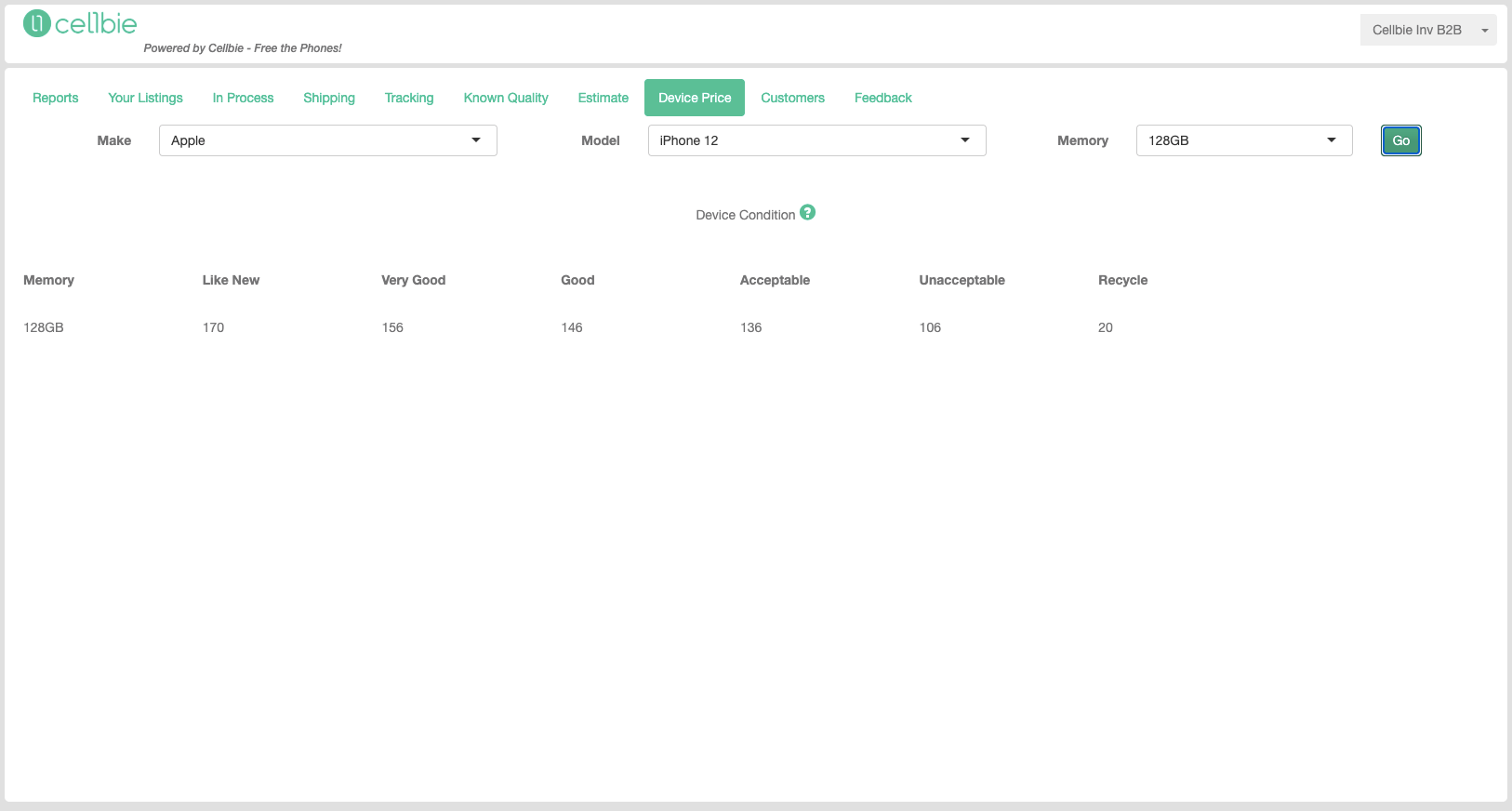
Task: Select the Recycle price 20
Action: tap(1106, 327)
